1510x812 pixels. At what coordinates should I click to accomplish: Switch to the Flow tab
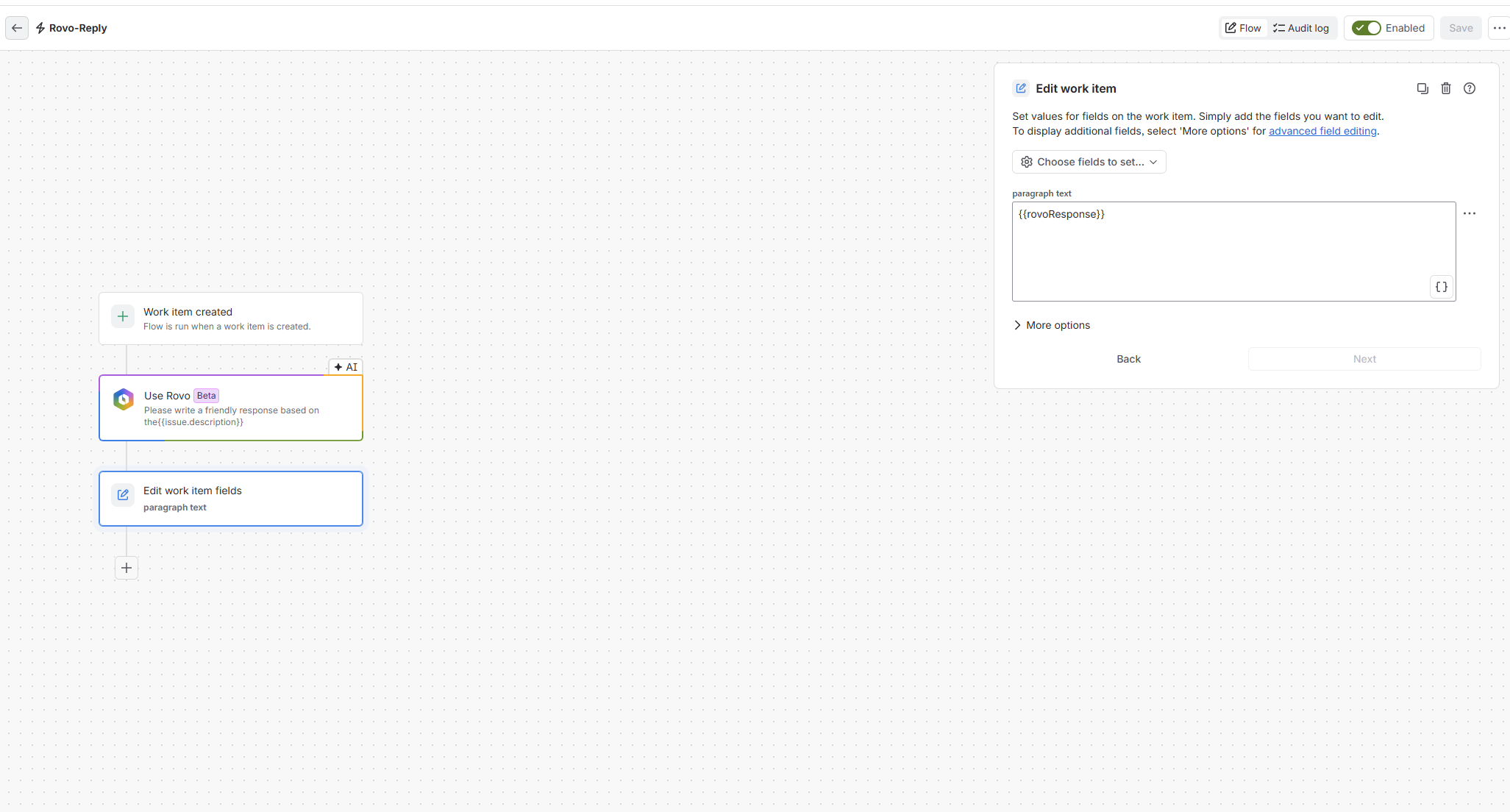pyautogui.click(x=1243, y=28)
